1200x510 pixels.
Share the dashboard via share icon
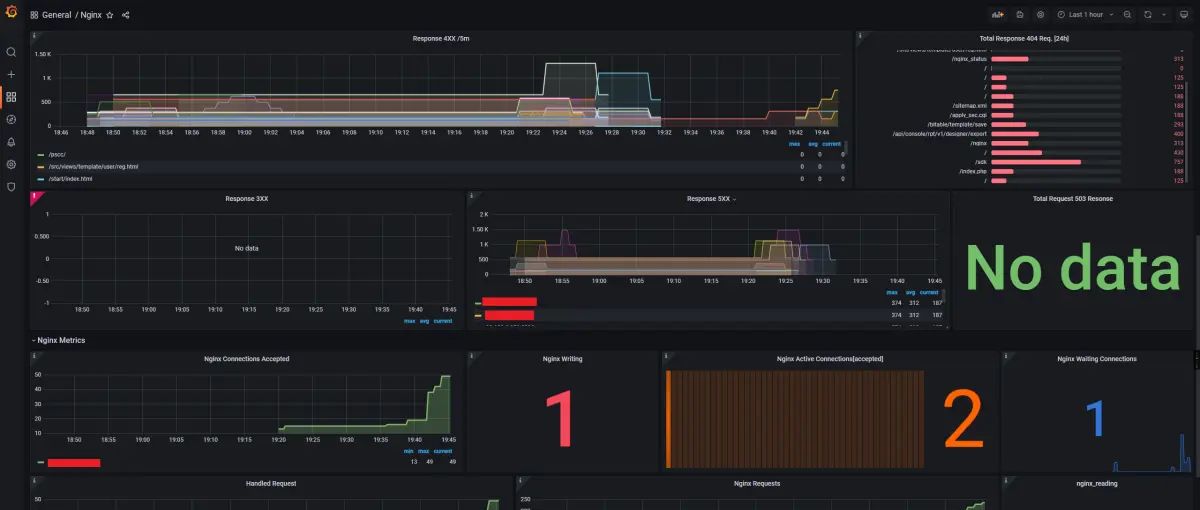tap(125, 15)
